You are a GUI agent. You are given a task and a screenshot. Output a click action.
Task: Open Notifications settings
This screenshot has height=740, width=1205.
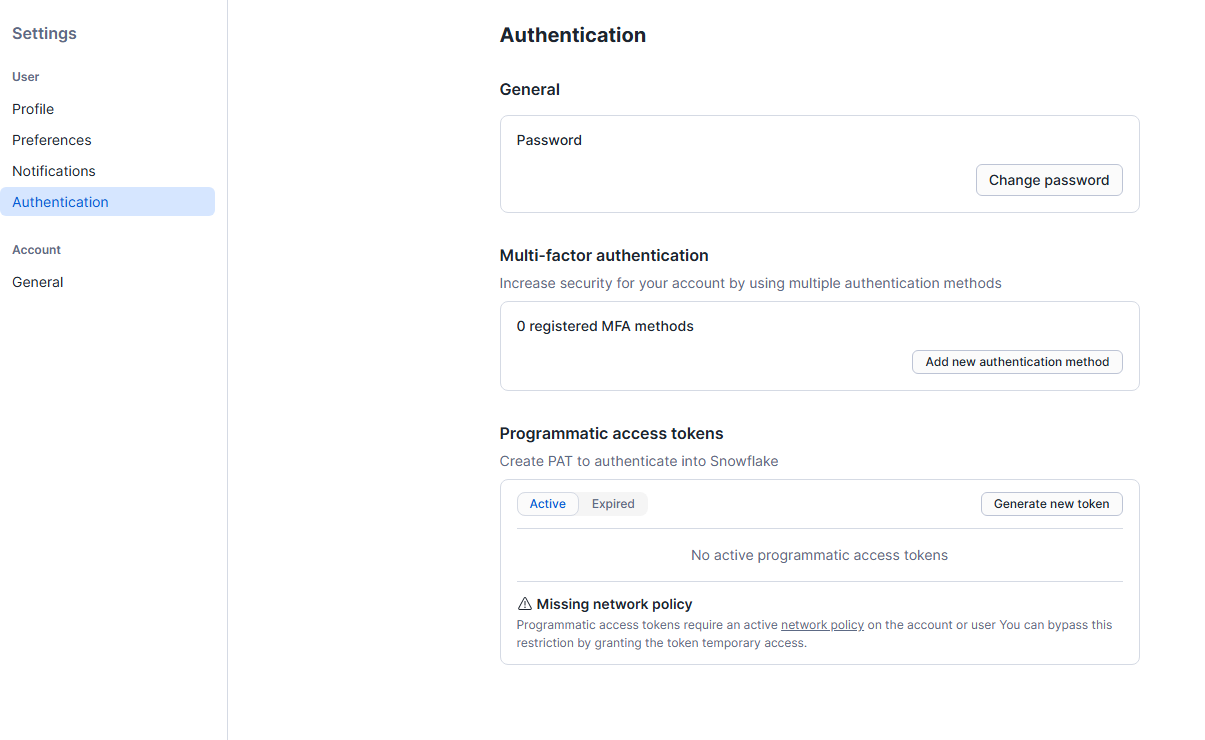tap(53, 170)
